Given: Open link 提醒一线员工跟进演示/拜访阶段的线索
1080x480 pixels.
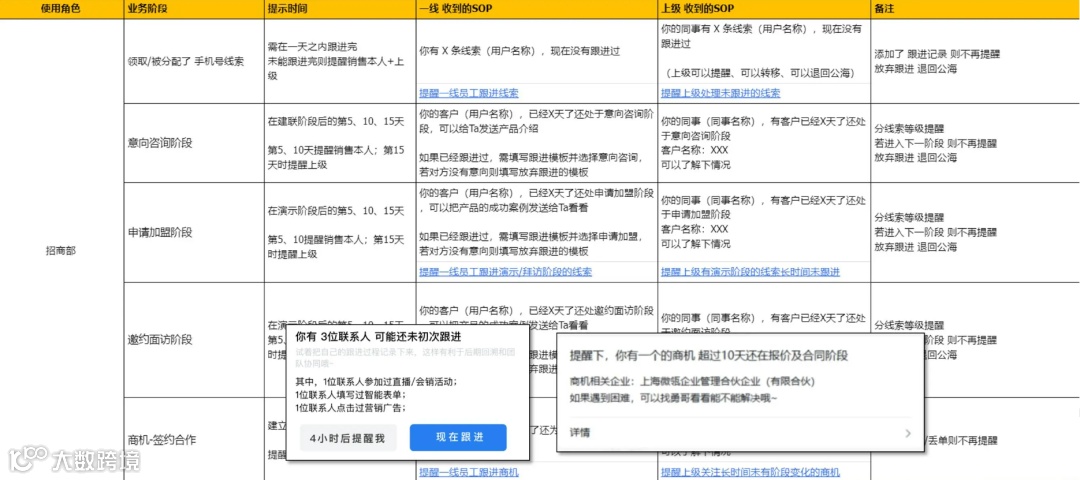Looking at the screenshot, I should pos(505,272).
